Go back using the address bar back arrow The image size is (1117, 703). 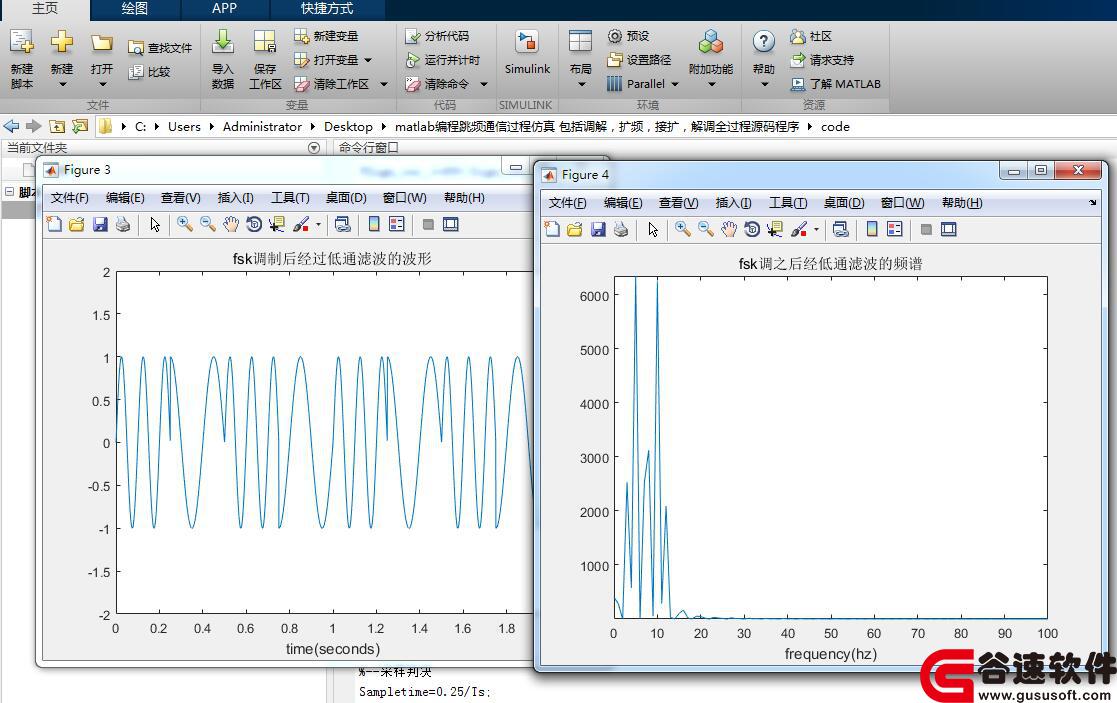point(11,126)
